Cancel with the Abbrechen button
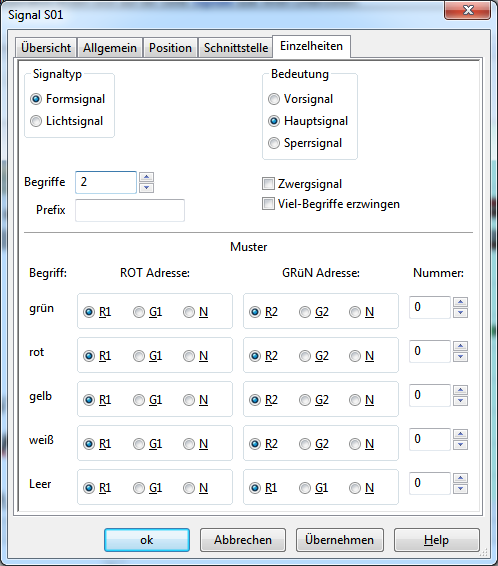Image resolution: width=498 pixels, height=566 pixels. point(243,540)
